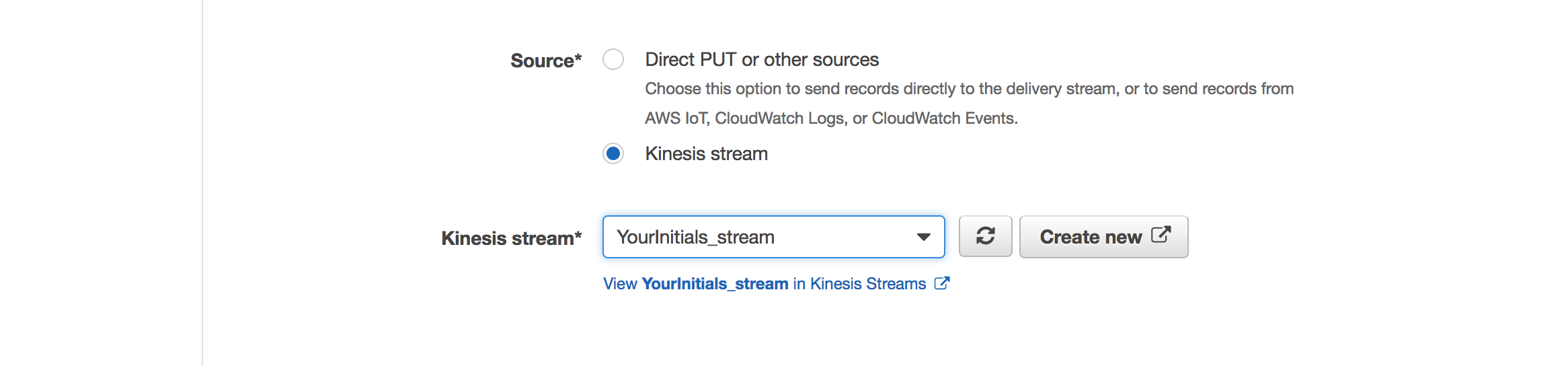Click the caret arrow in the stream selector
1568x366 pixels.
click(924, 237)
